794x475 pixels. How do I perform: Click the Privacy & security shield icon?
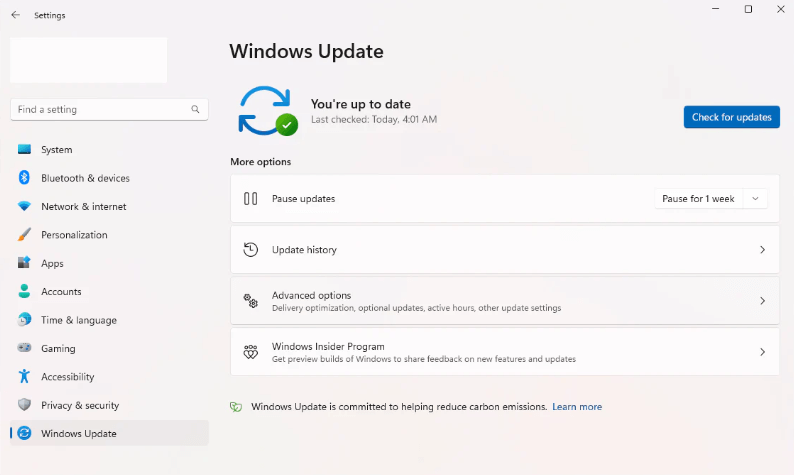point(24,405)
